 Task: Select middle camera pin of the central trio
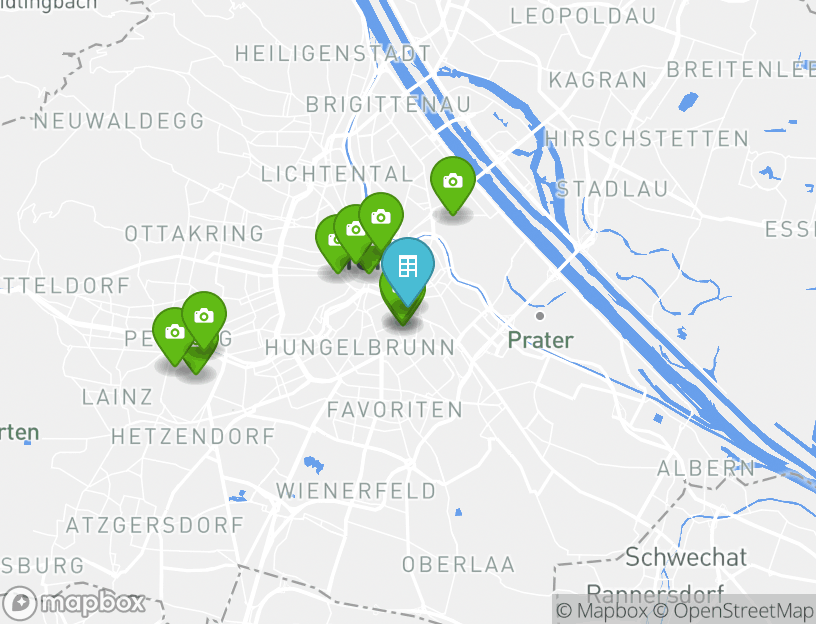click(x=353, y=230)
